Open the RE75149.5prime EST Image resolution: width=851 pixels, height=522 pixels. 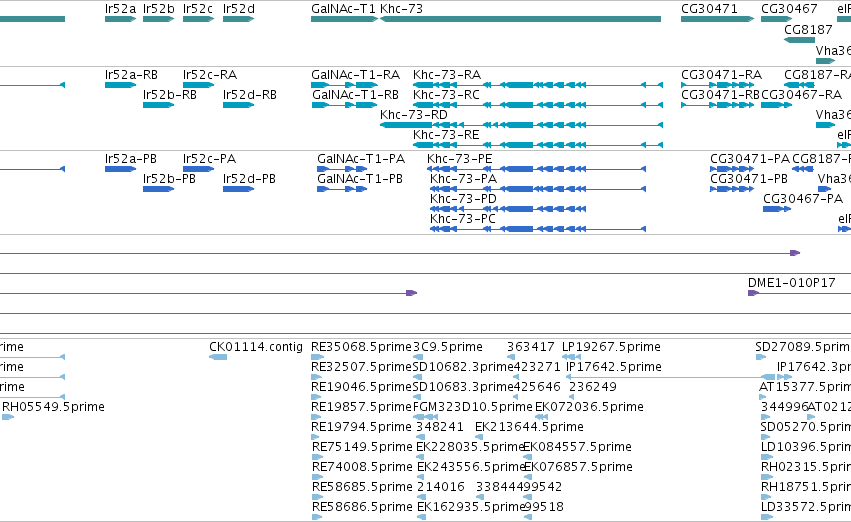pyautogui.click(x=317, y=457)
